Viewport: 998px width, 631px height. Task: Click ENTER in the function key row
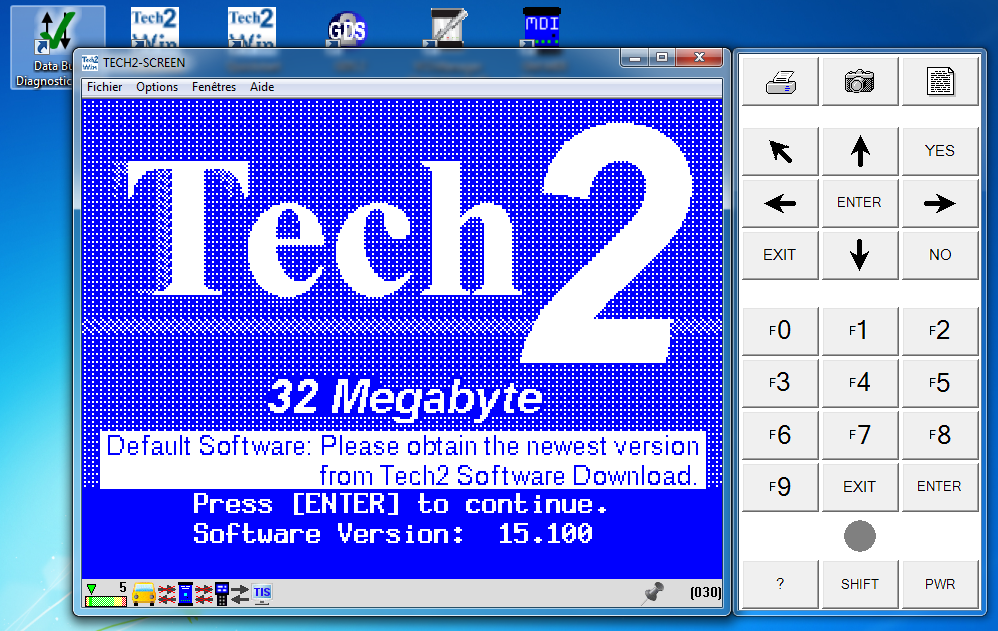(x=940, y=487)
